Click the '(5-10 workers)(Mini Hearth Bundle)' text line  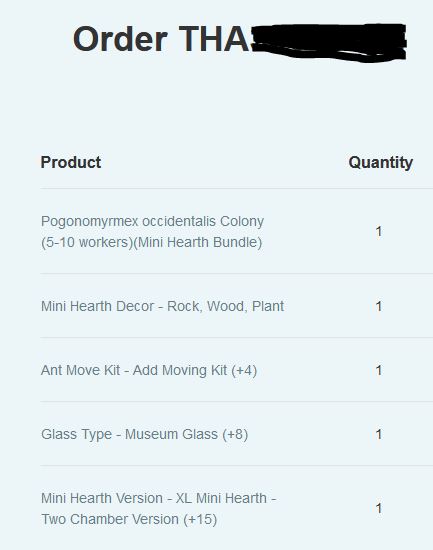152,242
